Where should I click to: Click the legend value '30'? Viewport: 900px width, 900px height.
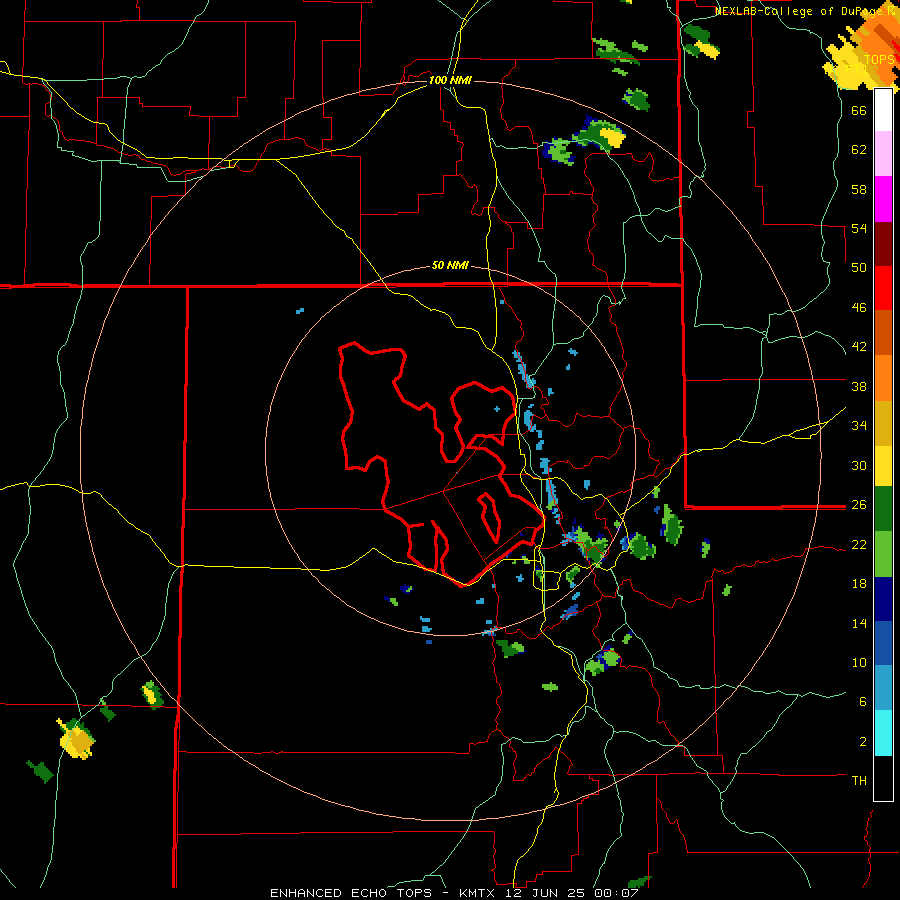click(x=859, y=465)
